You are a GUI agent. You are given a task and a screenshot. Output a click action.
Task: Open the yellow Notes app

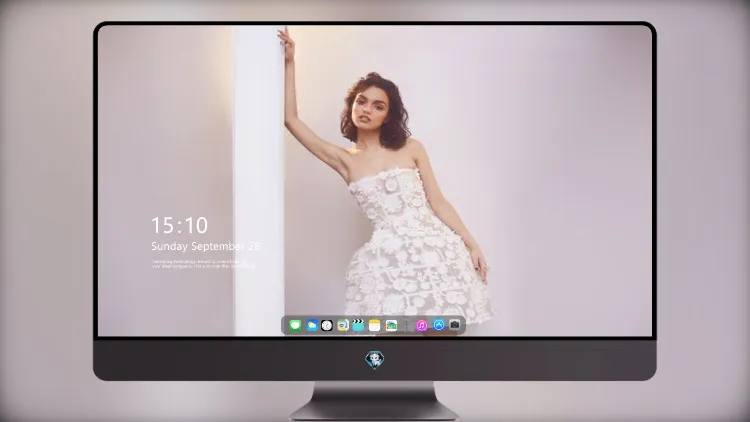[x=375, y=325]
